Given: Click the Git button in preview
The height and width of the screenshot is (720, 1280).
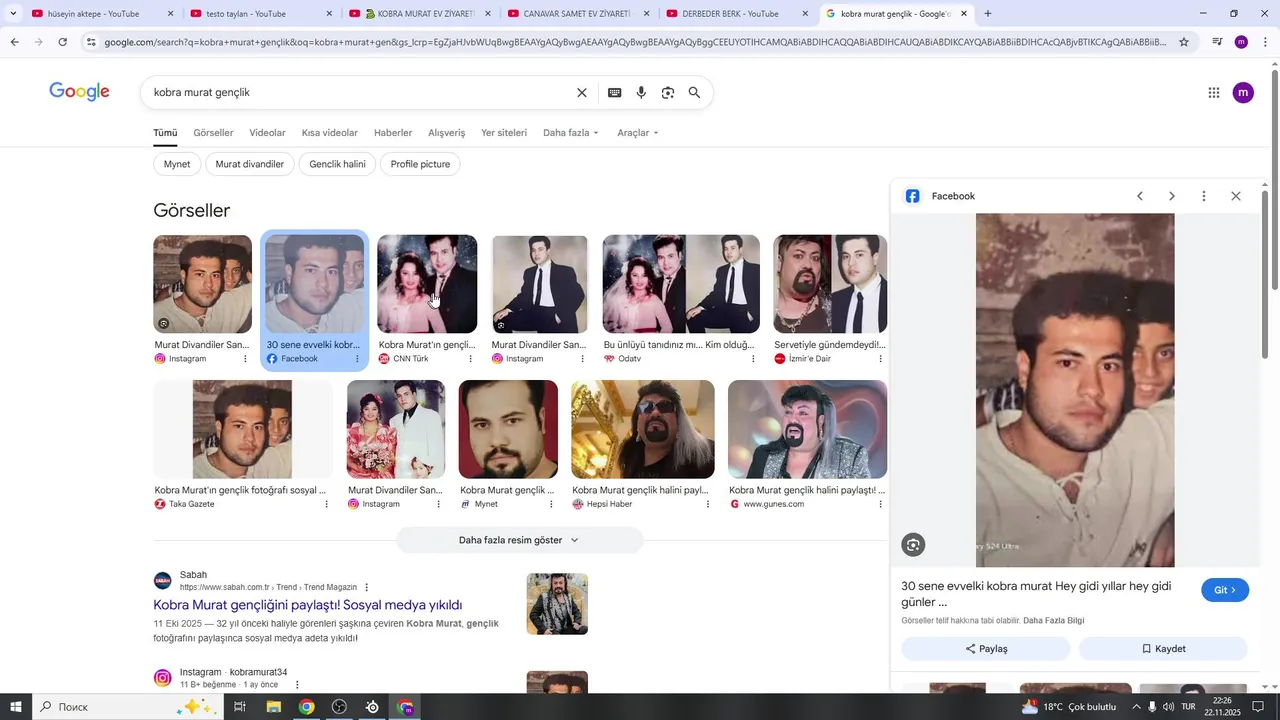Looking at the screenshot, I should click(x=1225, y=590).
